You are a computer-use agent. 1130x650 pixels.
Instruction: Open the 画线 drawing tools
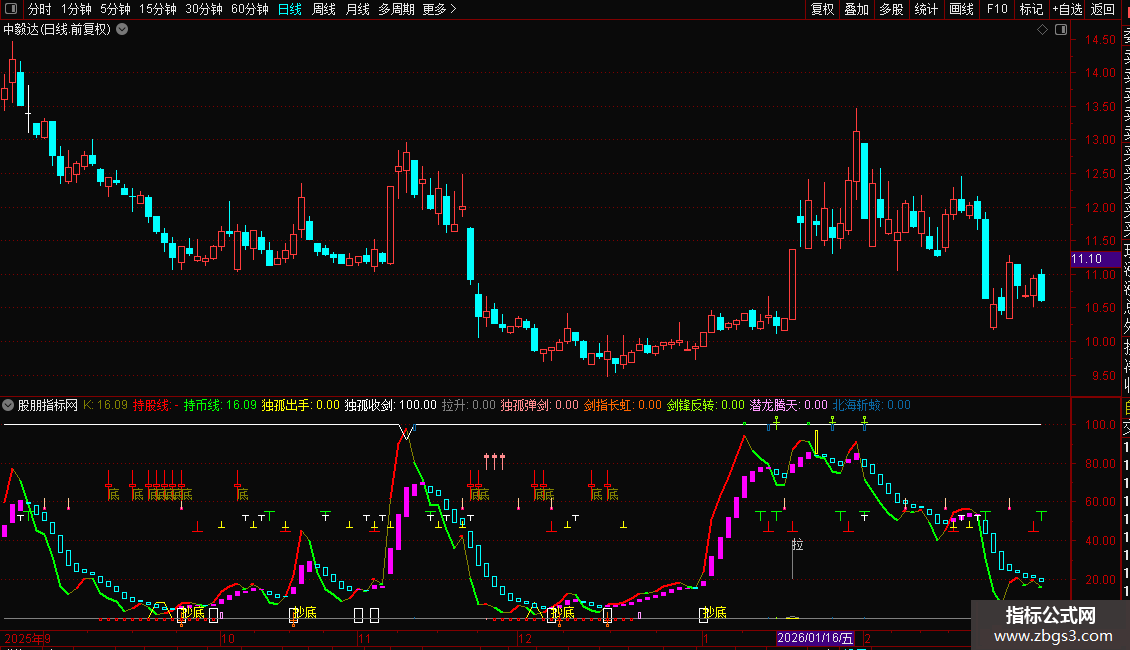pos(961,9)
